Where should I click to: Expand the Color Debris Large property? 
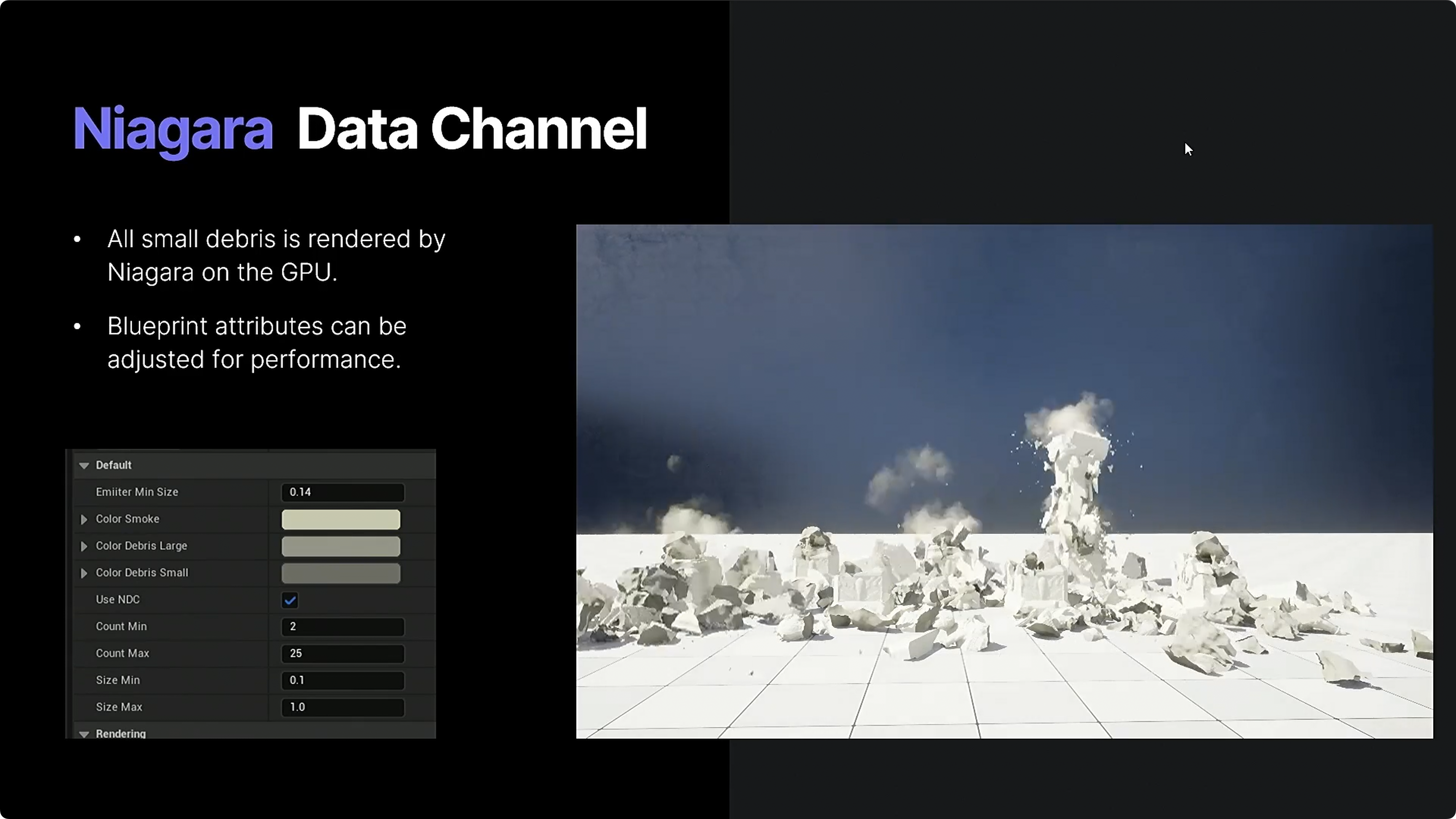coord(84,546)
